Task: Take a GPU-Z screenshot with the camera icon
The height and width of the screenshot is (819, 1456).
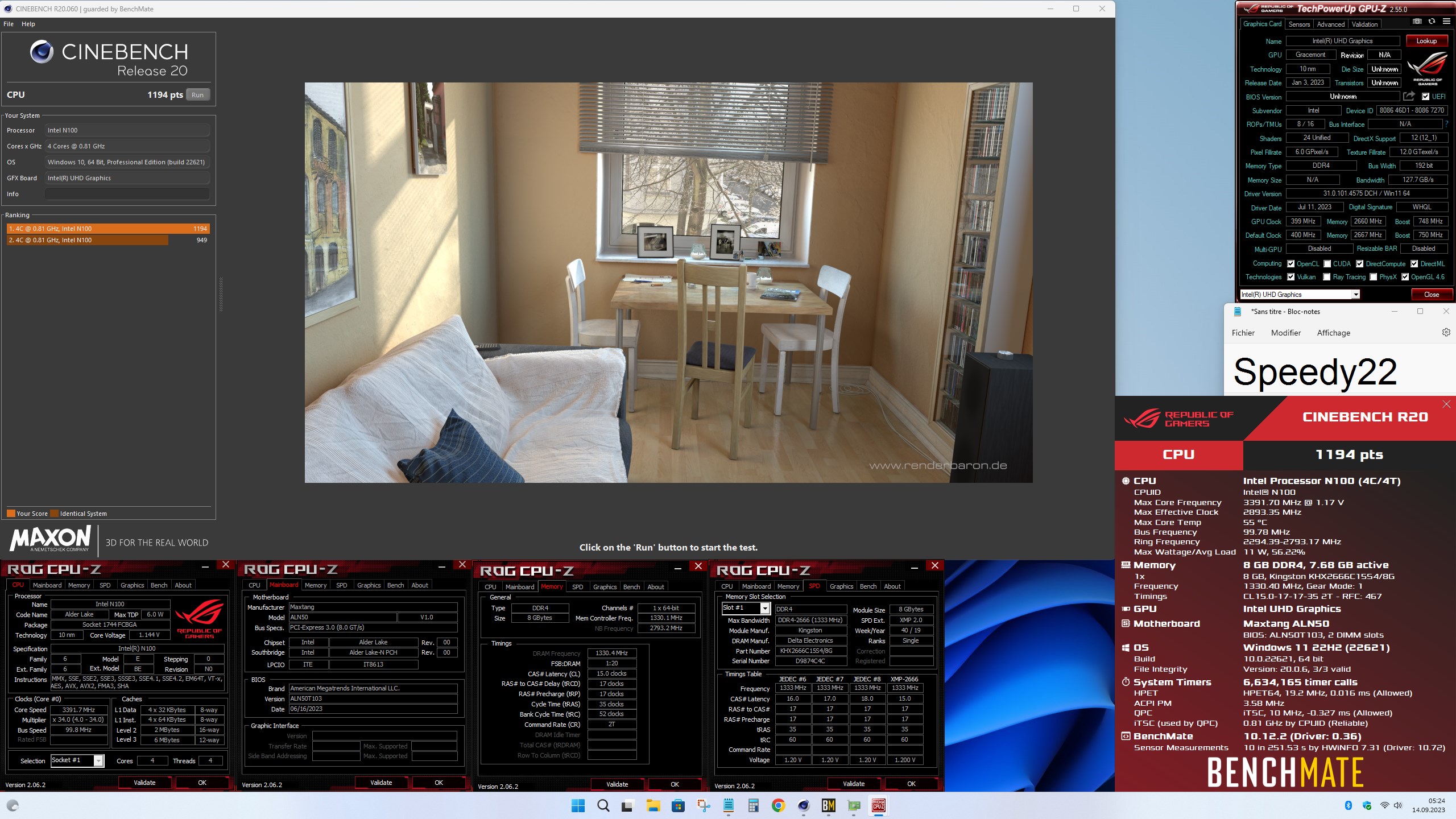Action: 1417,22
